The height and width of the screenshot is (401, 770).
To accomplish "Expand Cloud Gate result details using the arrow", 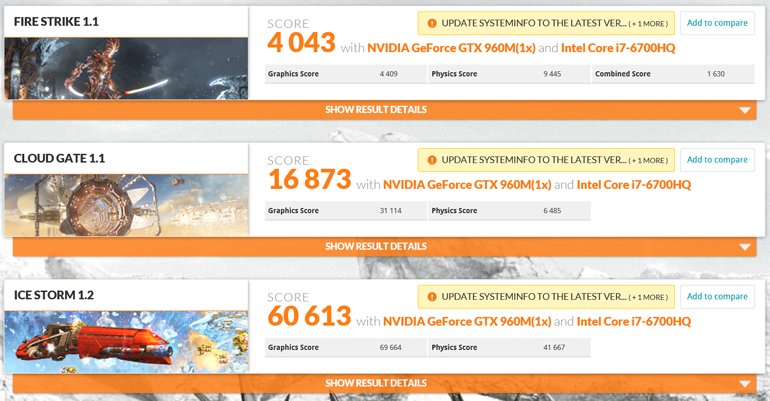I will tap(744, 247).
